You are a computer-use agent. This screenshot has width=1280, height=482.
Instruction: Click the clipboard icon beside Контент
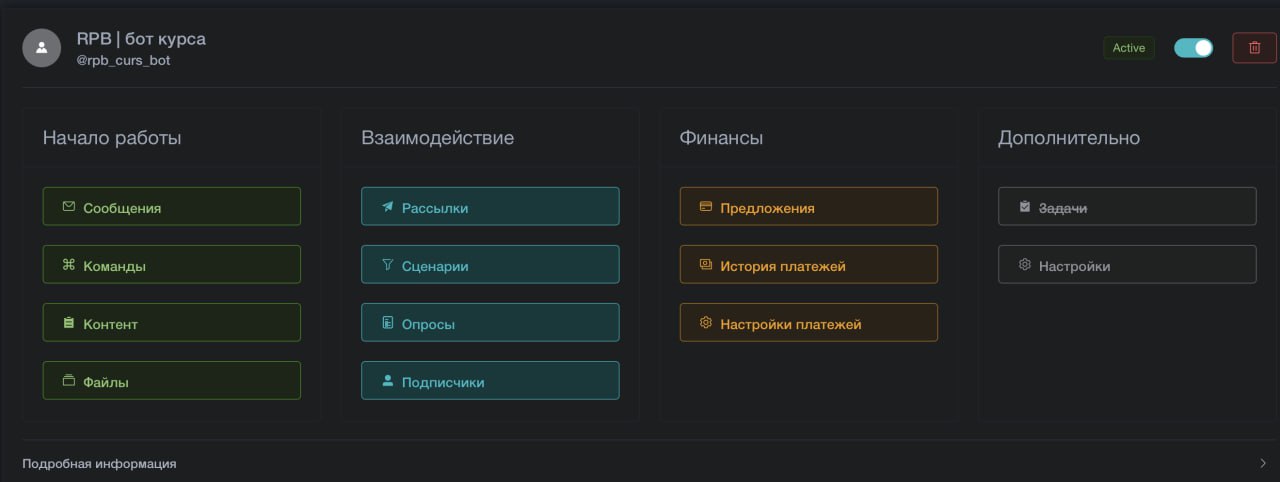(69, 323)
